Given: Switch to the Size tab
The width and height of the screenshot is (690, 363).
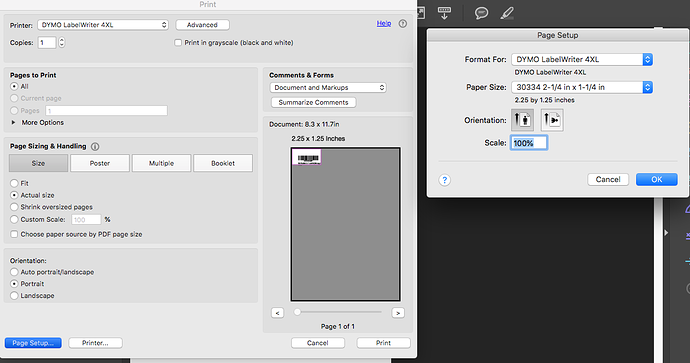Looking at the screenshot, I should click(x=38, y=163).
